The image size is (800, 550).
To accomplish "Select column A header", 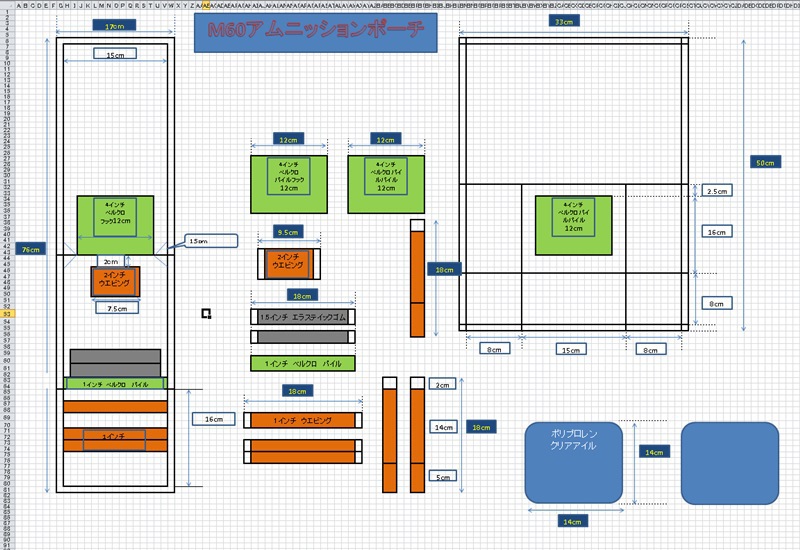I will [x=18, y=6].
